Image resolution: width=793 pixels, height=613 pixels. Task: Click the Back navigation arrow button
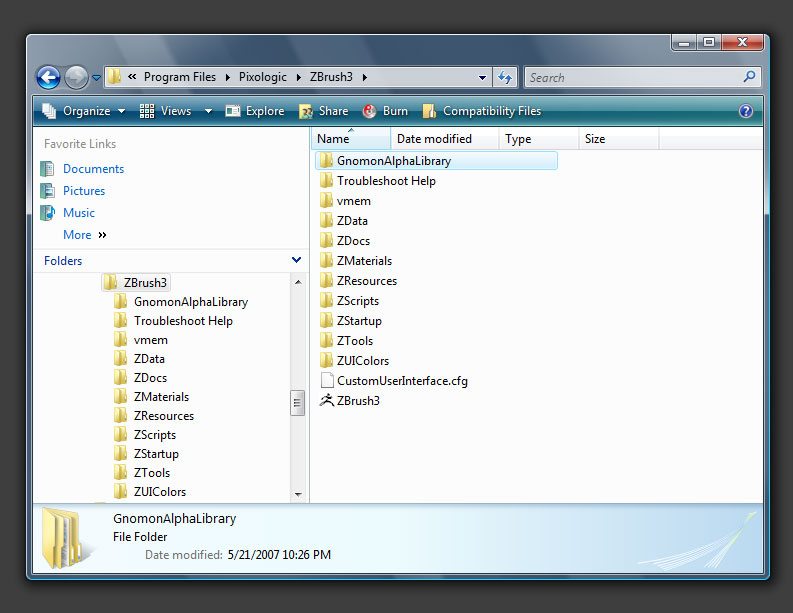(48, 77)
